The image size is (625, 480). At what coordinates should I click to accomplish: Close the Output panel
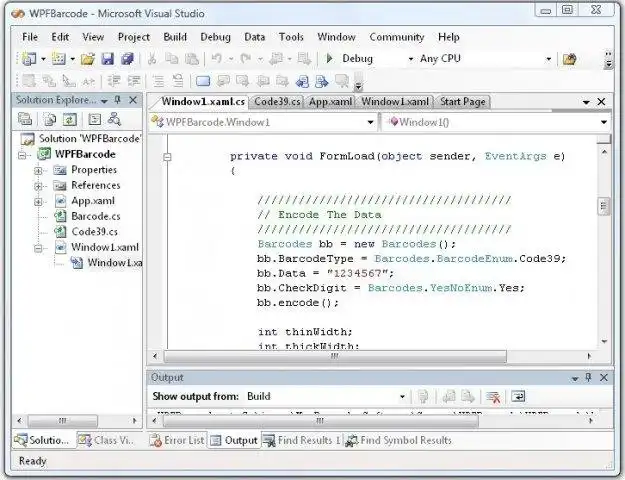604,378
